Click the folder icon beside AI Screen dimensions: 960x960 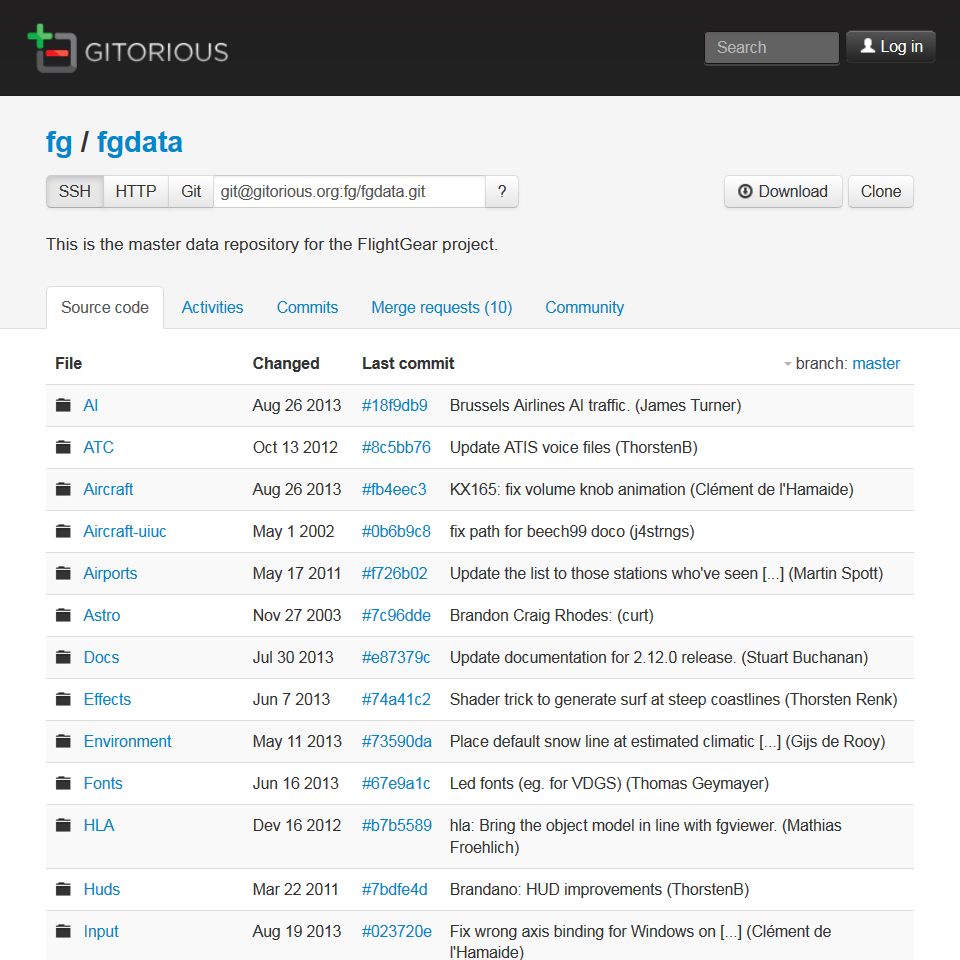tap(63, 405)
